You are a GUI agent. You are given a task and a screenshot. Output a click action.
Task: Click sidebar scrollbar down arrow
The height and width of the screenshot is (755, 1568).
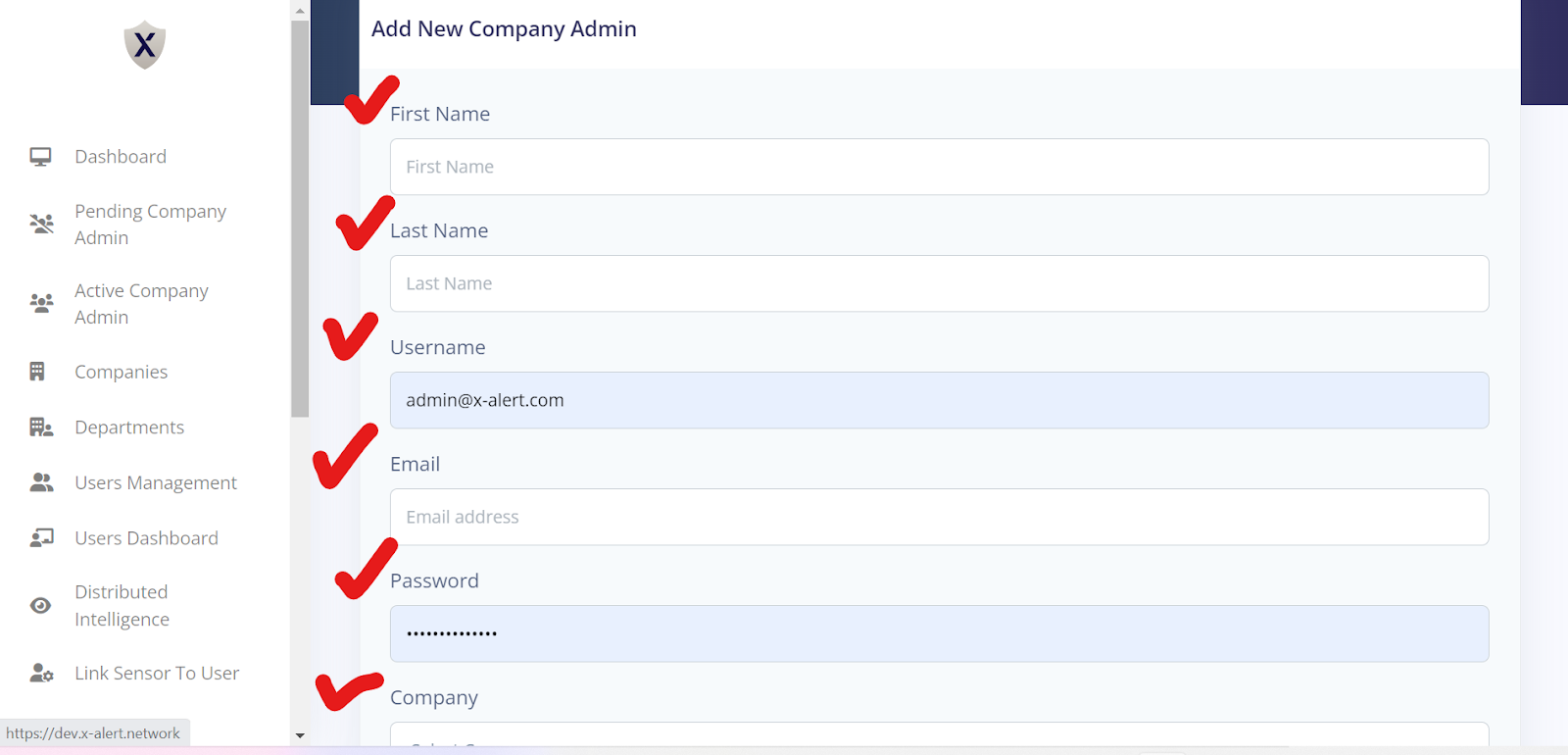300,735
